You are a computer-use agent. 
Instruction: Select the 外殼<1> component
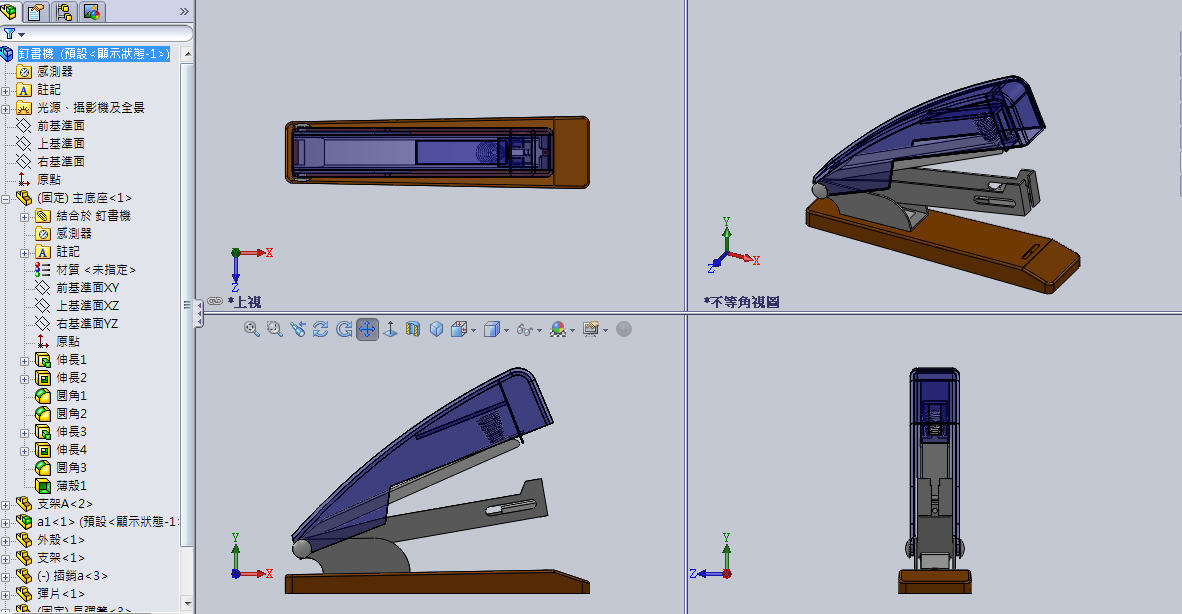click(61, 540)
